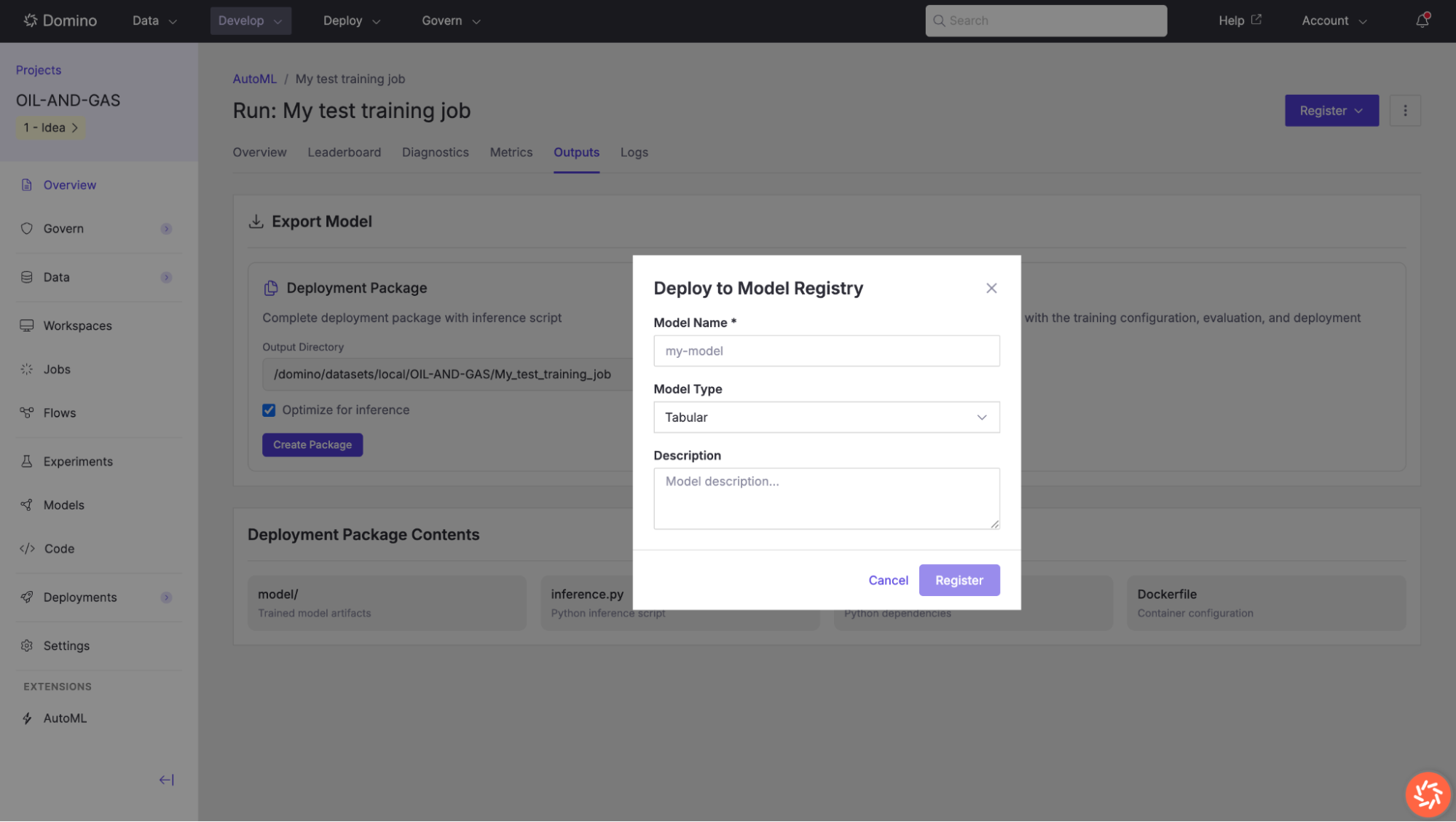1456x822 pixels.
Task: Click the Model Name input field
Action: click(x=826, y=351)
